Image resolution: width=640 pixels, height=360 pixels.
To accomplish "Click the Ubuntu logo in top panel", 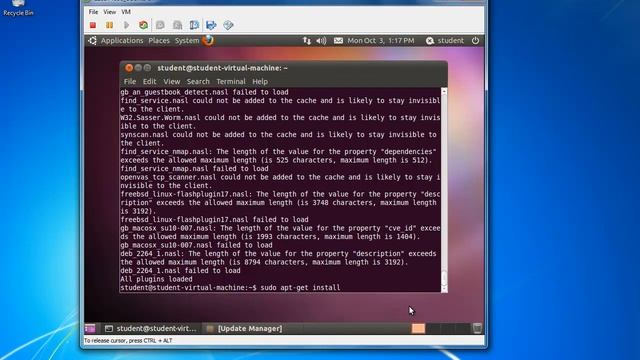I will pos(93,40).
